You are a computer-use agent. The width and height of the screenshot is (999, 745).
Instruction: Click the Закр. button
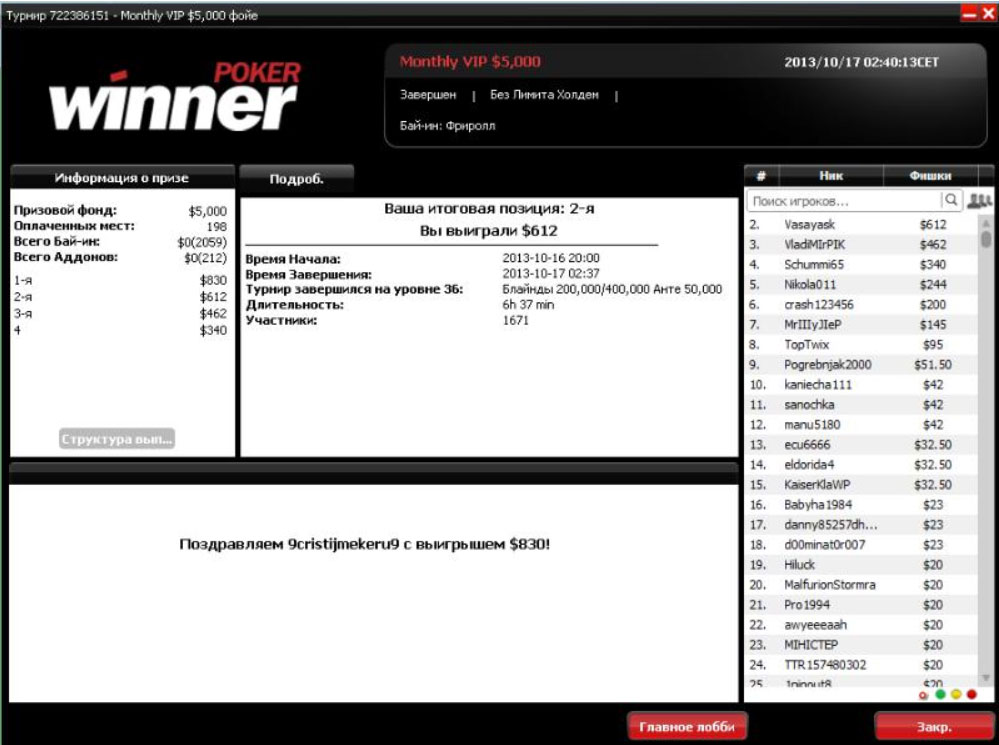pos(934,727)
